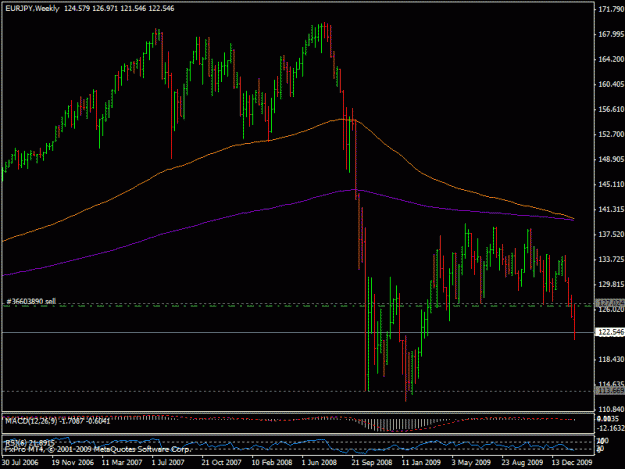Select the #36603890 sell order label
The width and height of the screenshot is (625, 469).
click(31, 301)
